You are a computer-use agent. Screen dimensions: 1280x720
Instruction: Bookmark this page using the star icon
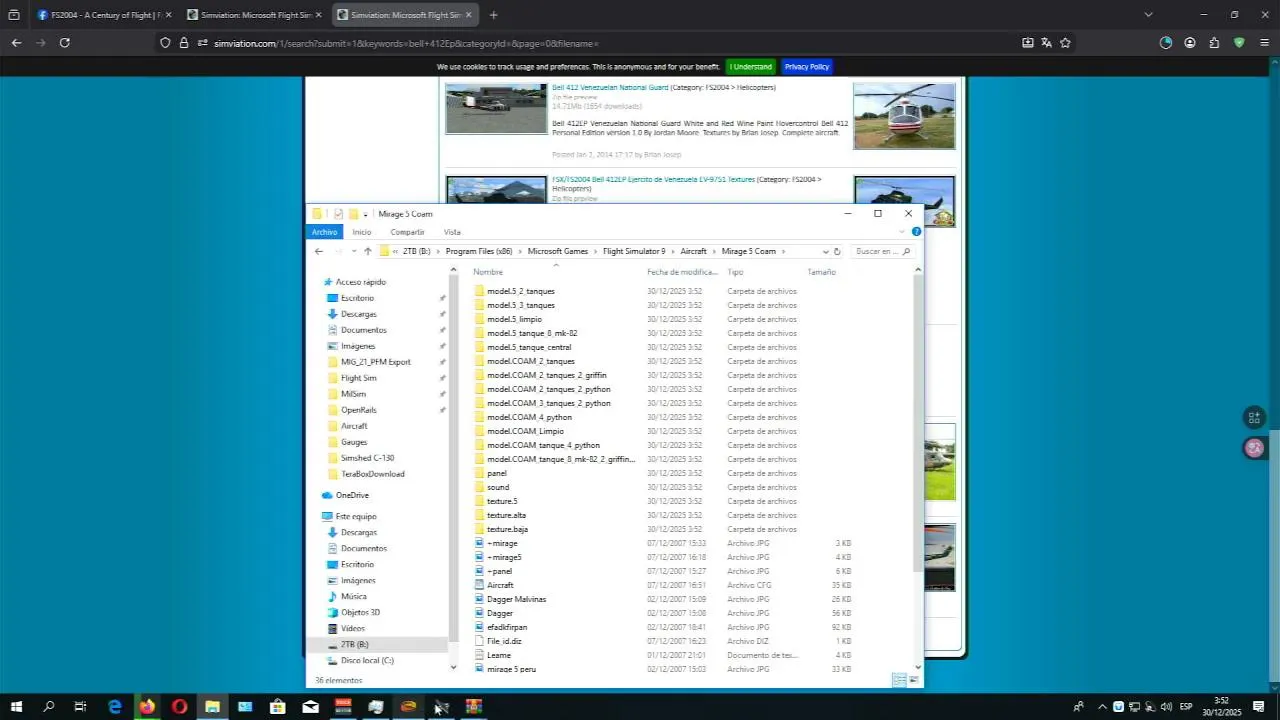click(1065, 43)
